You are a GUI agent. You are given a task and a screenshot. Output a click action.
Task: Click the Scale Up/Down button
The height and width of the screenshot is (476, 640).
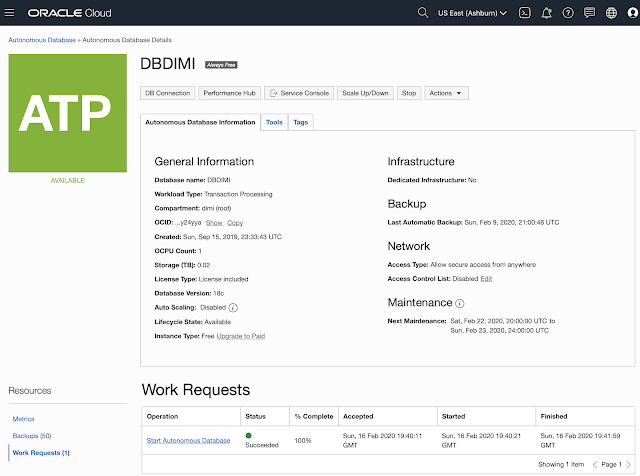(x=365, y=93)
